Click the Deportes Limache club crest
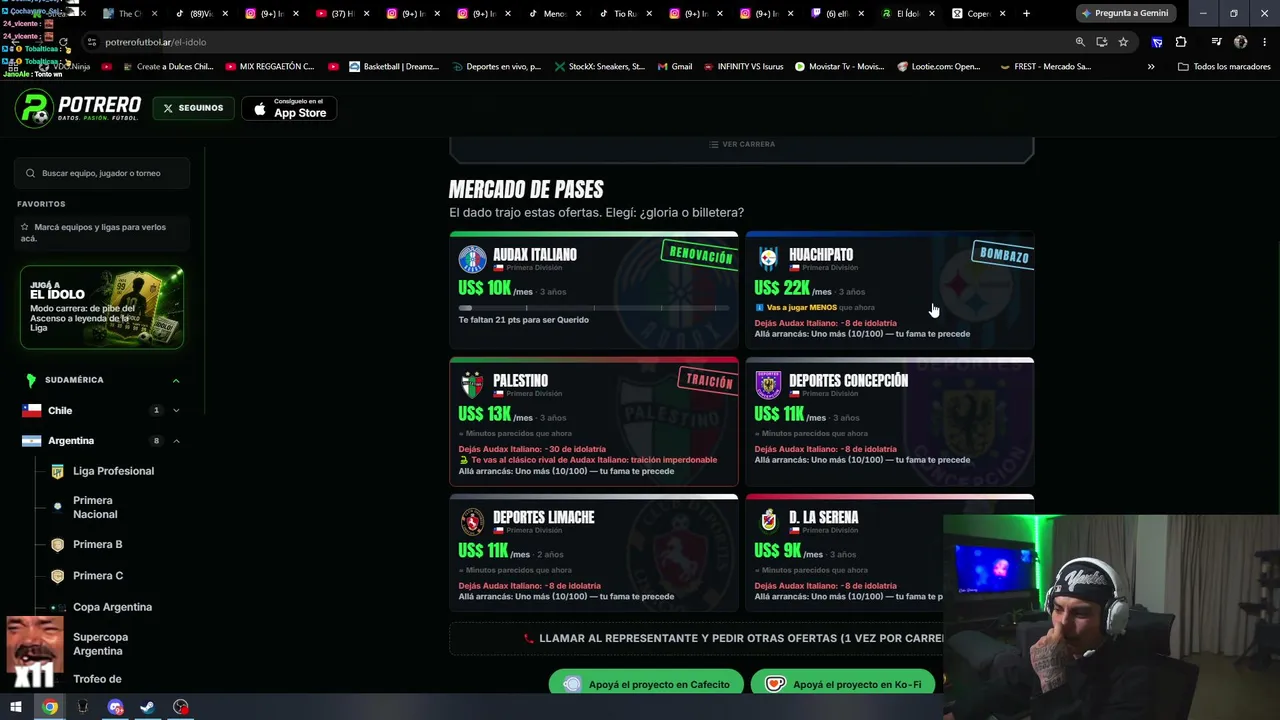The height and width of the screenshot is (720, 1280). (472, 522)
